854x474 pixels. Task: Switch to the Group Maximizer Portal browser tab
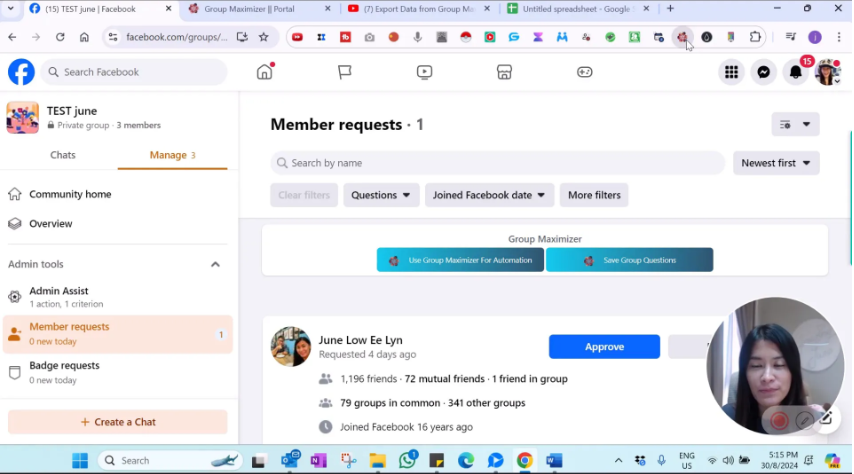260,9
